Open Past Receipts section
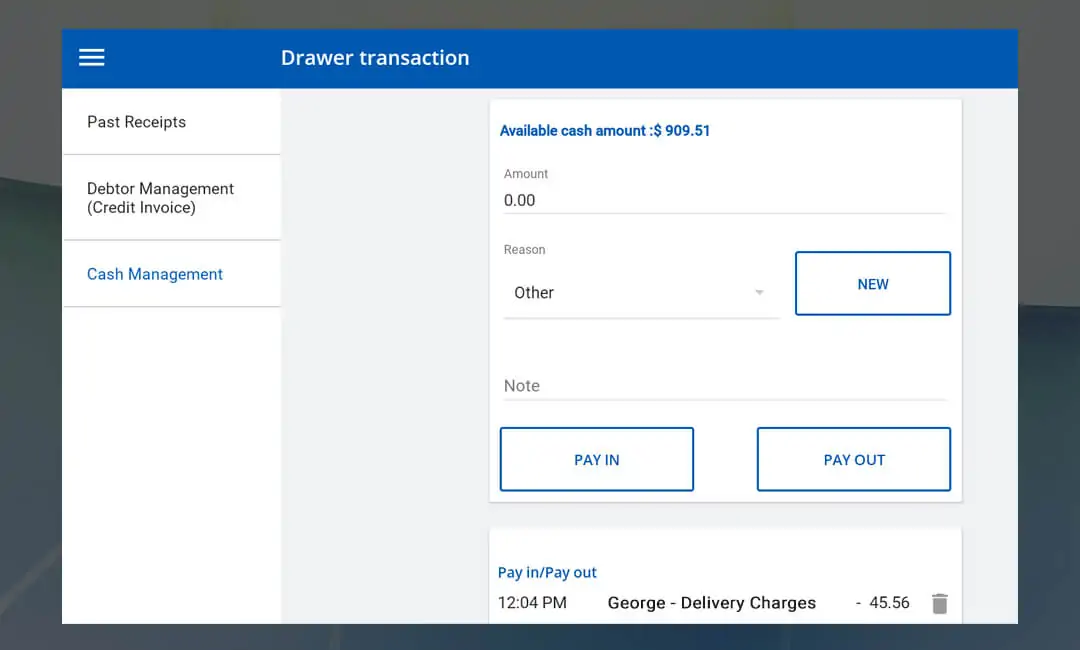 pos(137,122)
